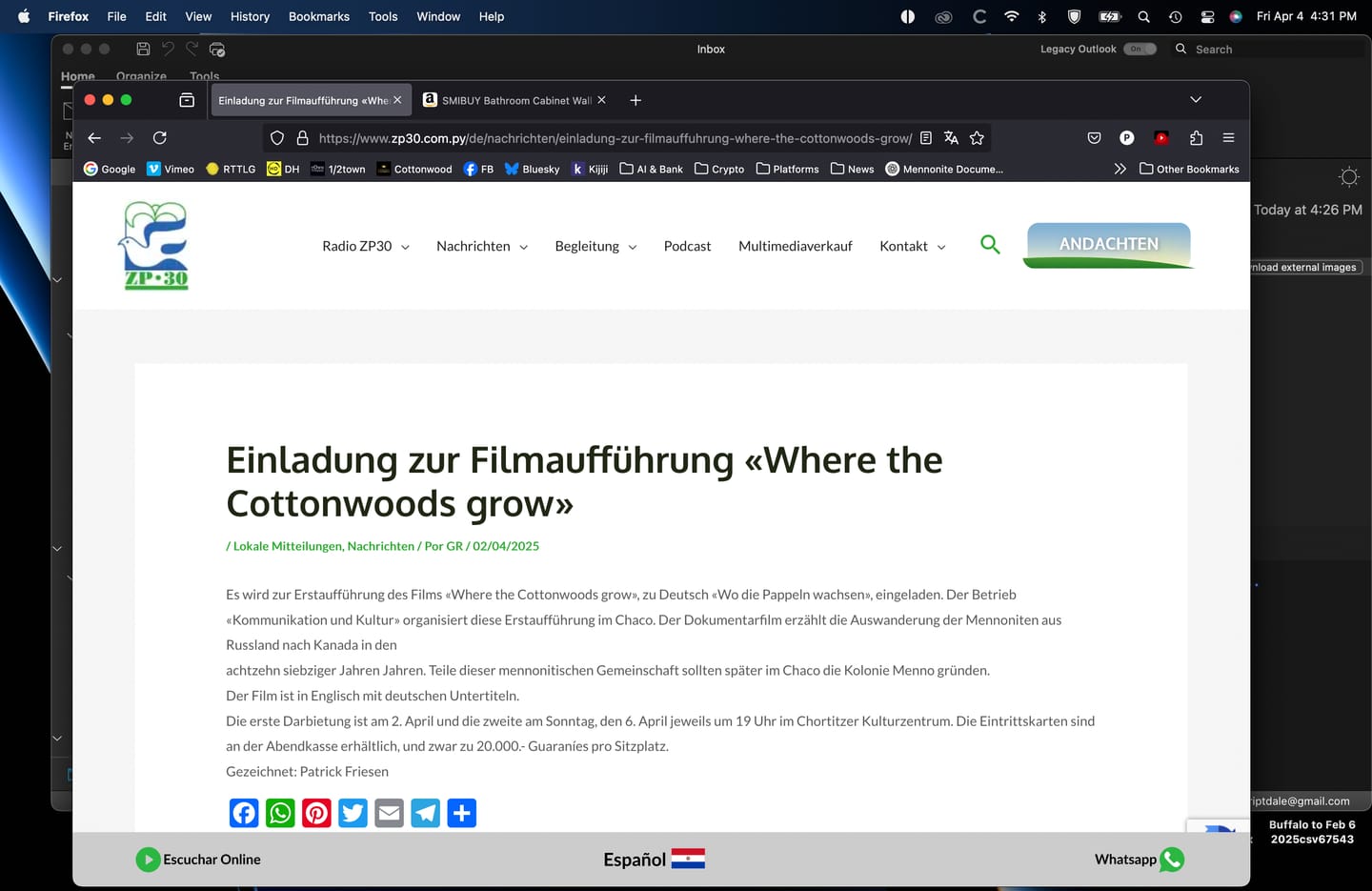Translate this page icon
This screenshot has width=1372, height=891.
pyautogui.click(x=951, y=138)
